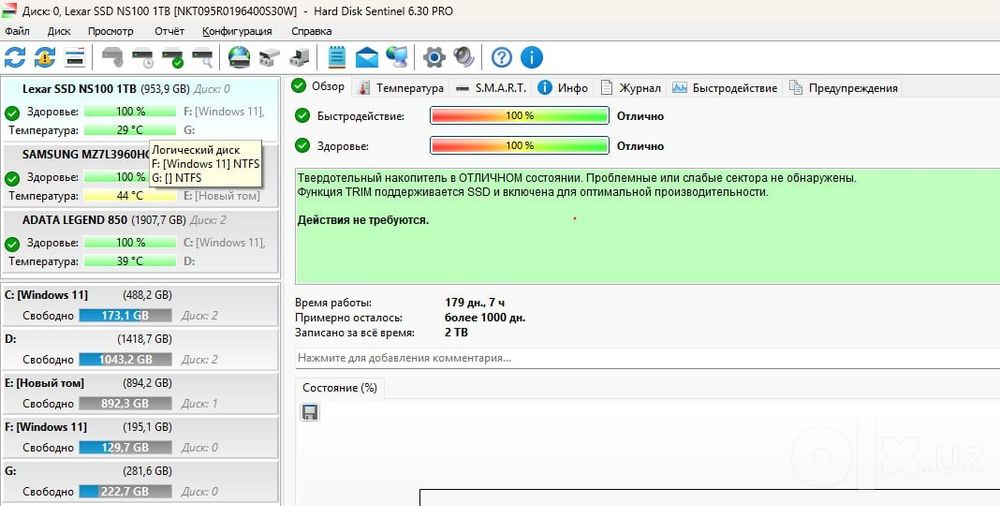Select the F: [Windows 11] volume
This screenshot has width=1000, height=506.
coord(140,437)
